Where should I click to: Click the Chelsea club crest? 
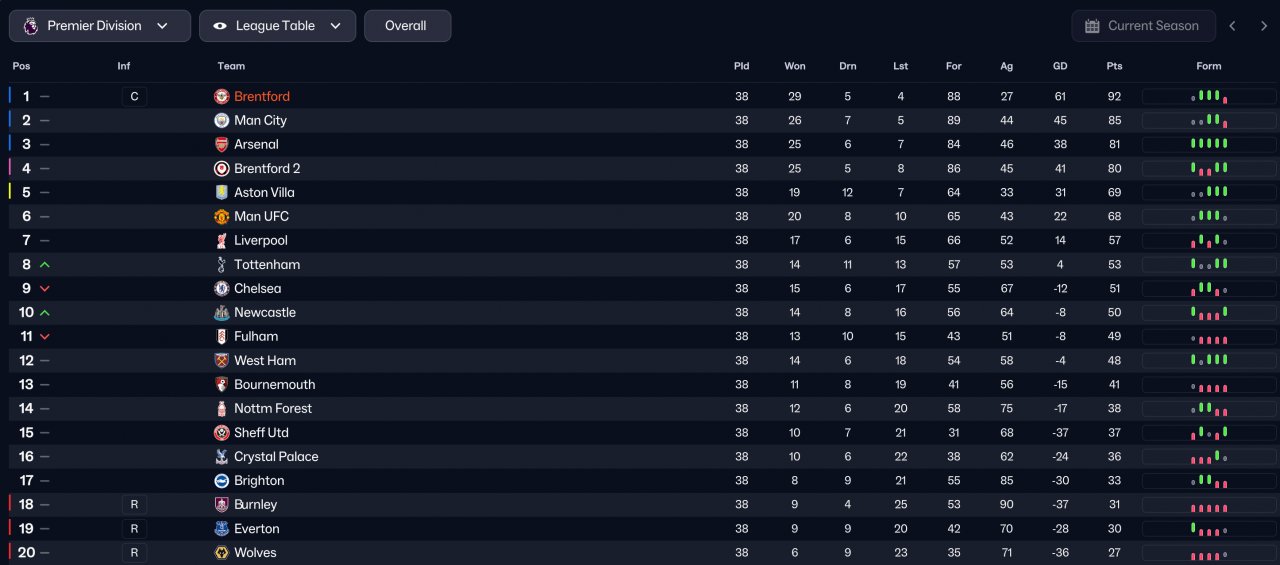click(x=222, y=289)
